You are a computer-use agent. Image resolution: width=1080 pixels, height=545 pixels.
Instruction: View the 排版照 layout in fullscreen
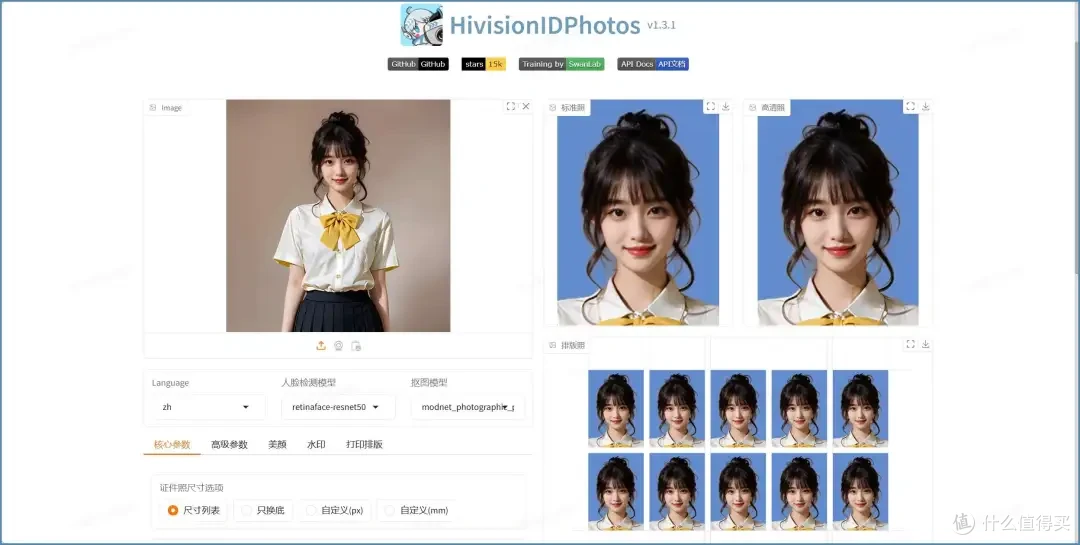point(910,344)
